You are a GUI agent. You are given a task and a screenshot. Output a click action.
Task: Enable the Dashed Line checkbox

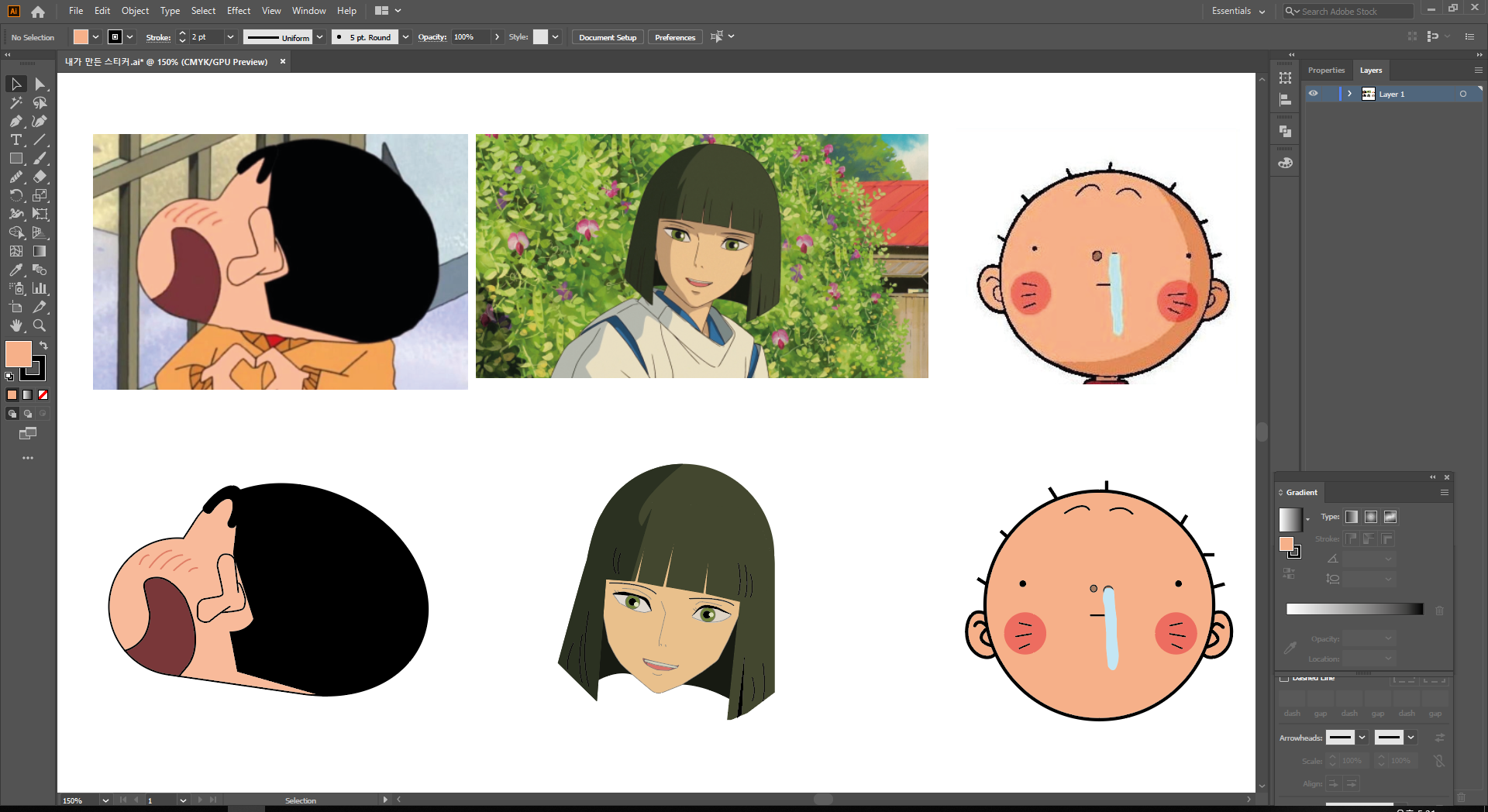tap(1284, 679)
